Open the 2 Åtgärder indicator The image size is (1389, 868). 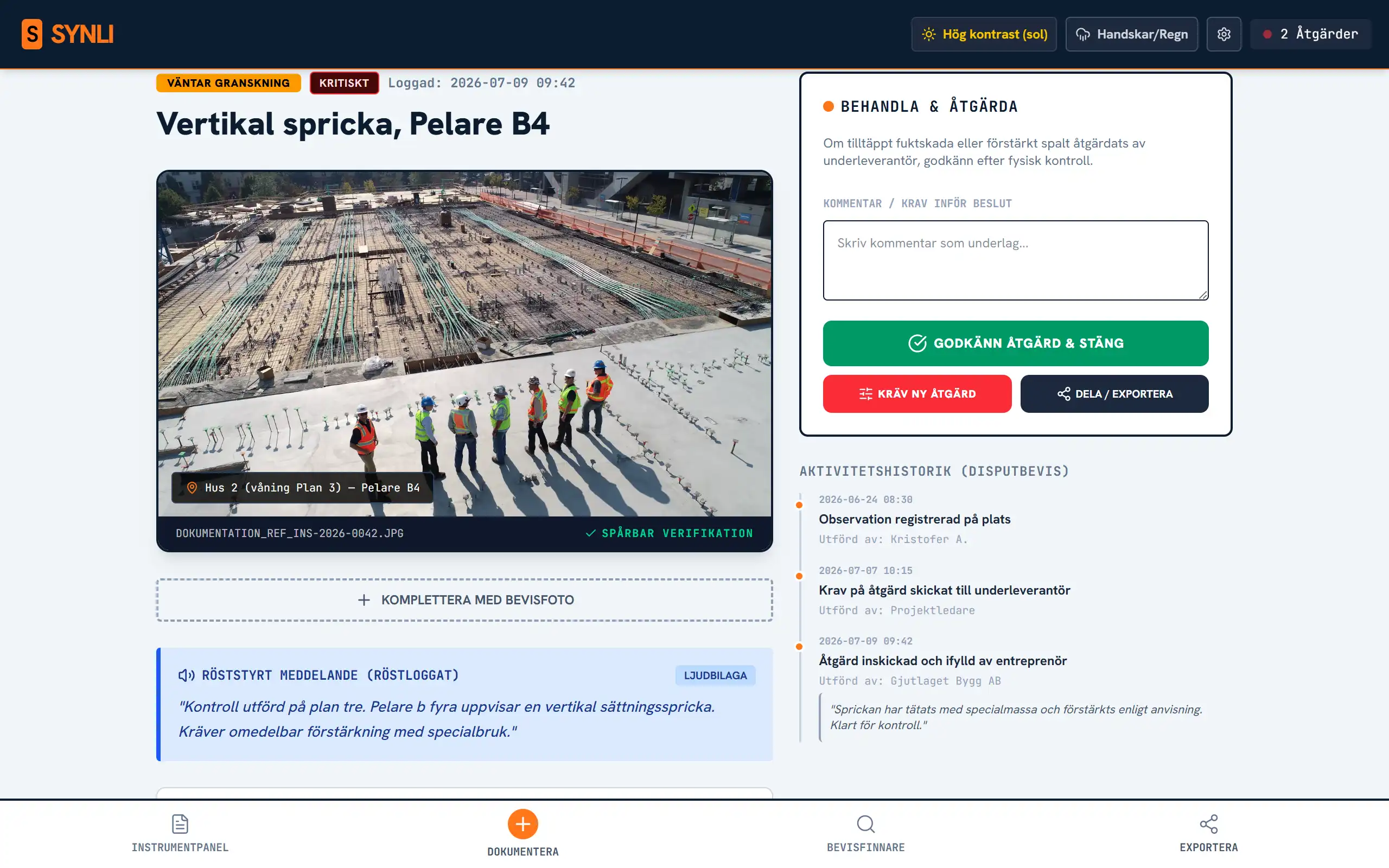pos(1310,34)
